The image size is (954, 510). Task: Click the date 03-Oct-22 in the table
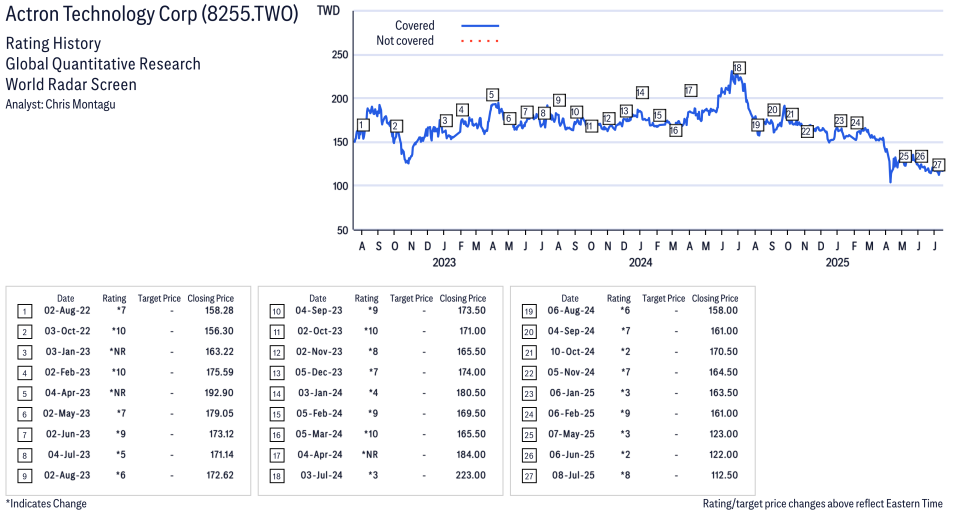click(x=67, y=331)
